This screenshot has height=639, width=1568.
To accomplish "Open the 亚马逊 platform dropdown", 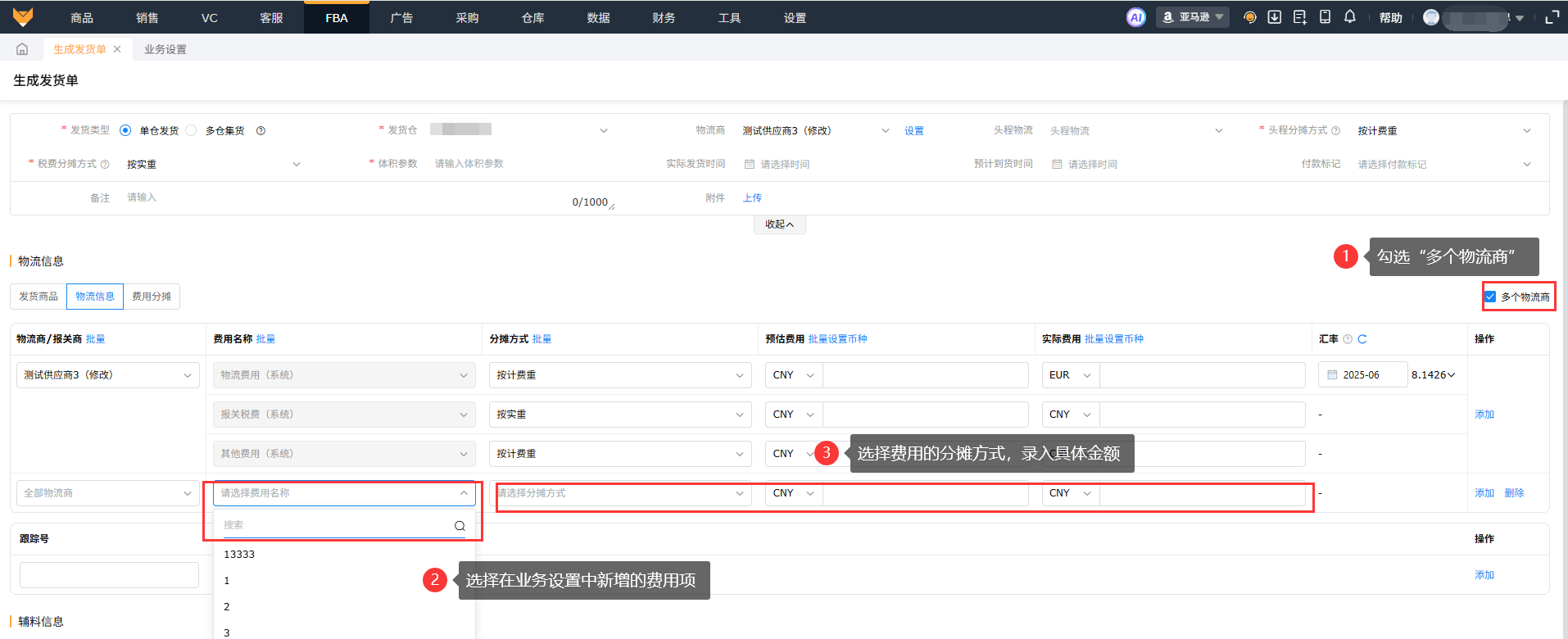I will tap(1193, 17).
